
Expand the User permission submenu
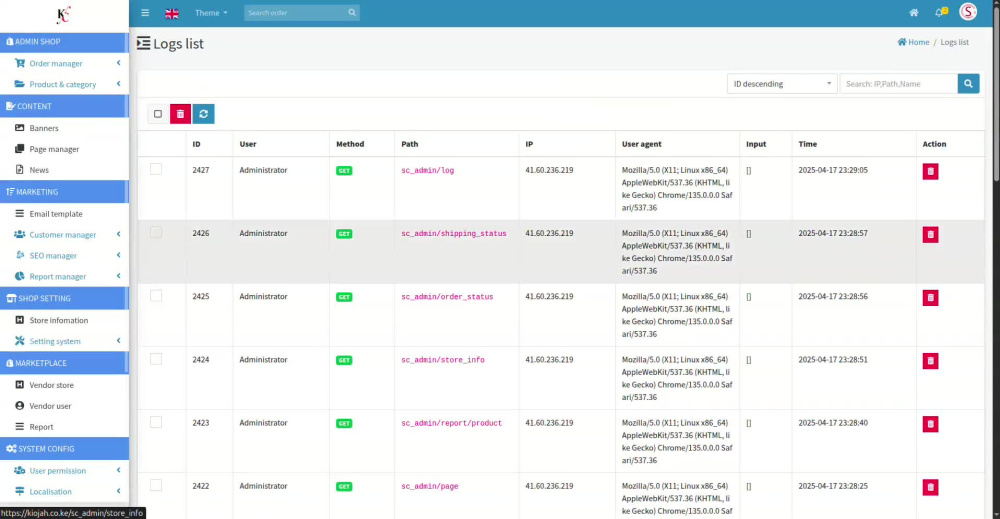coord(119,470)
